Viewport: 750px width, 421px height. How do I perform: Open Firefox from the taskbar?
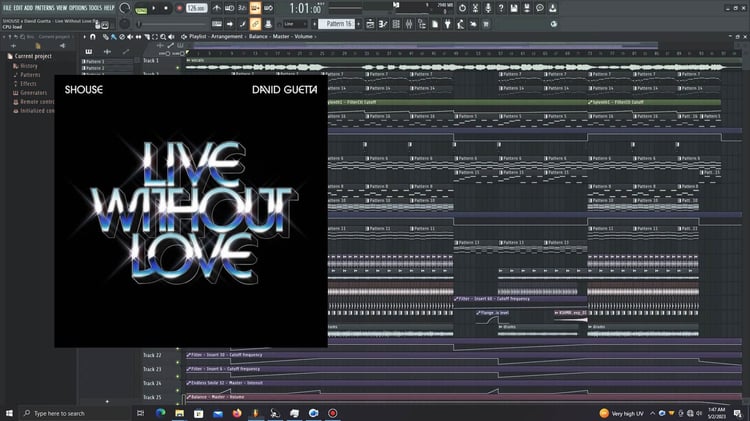(237, 413)
